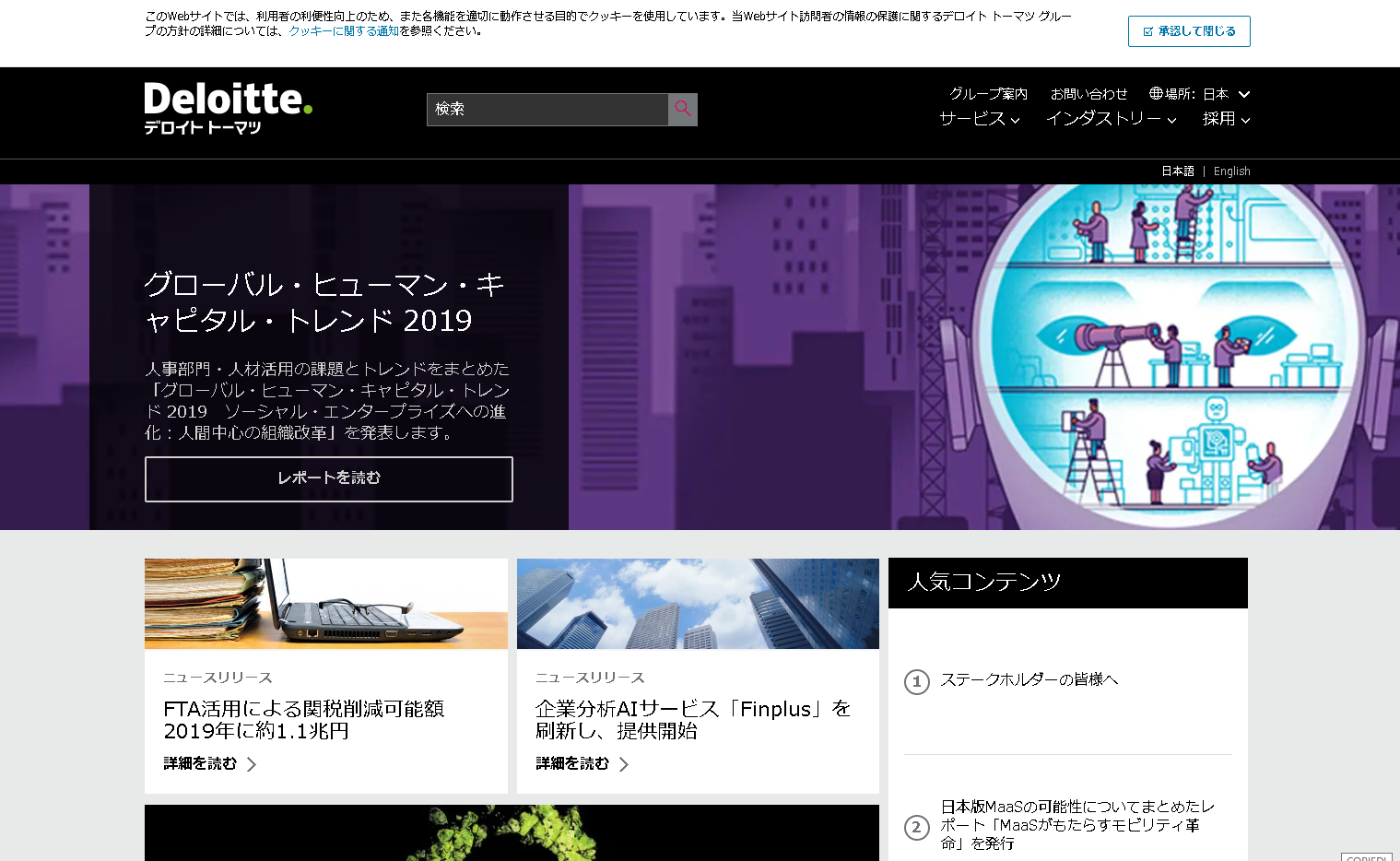Accept cookies with 承認して閉じる button
Image resolution: width=1400 pixels, height=861 pixels.
click(1188, 31)
